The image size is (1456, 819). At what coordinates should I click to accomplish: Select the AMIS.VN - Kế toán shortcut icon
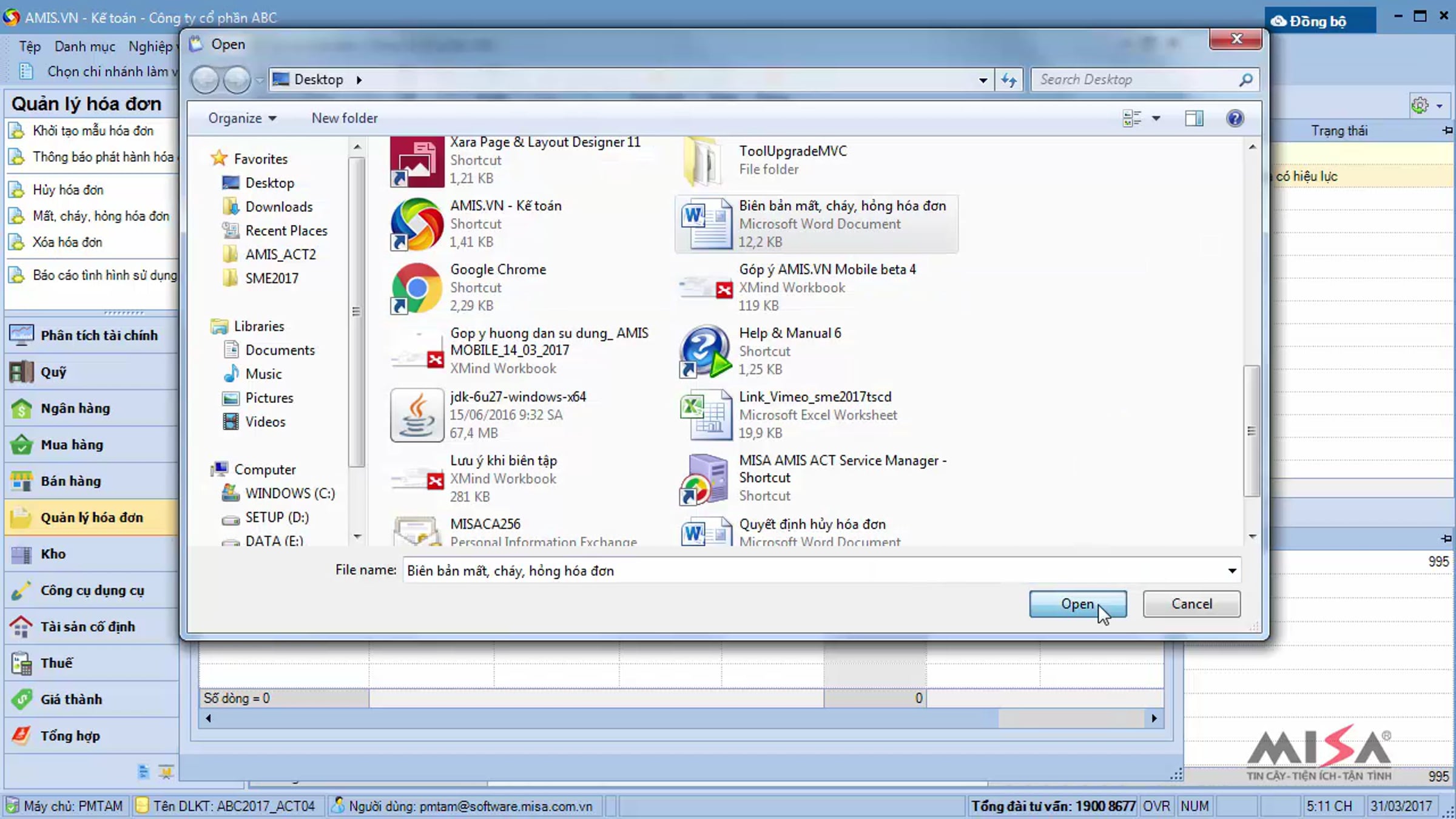tap(417, 224)
